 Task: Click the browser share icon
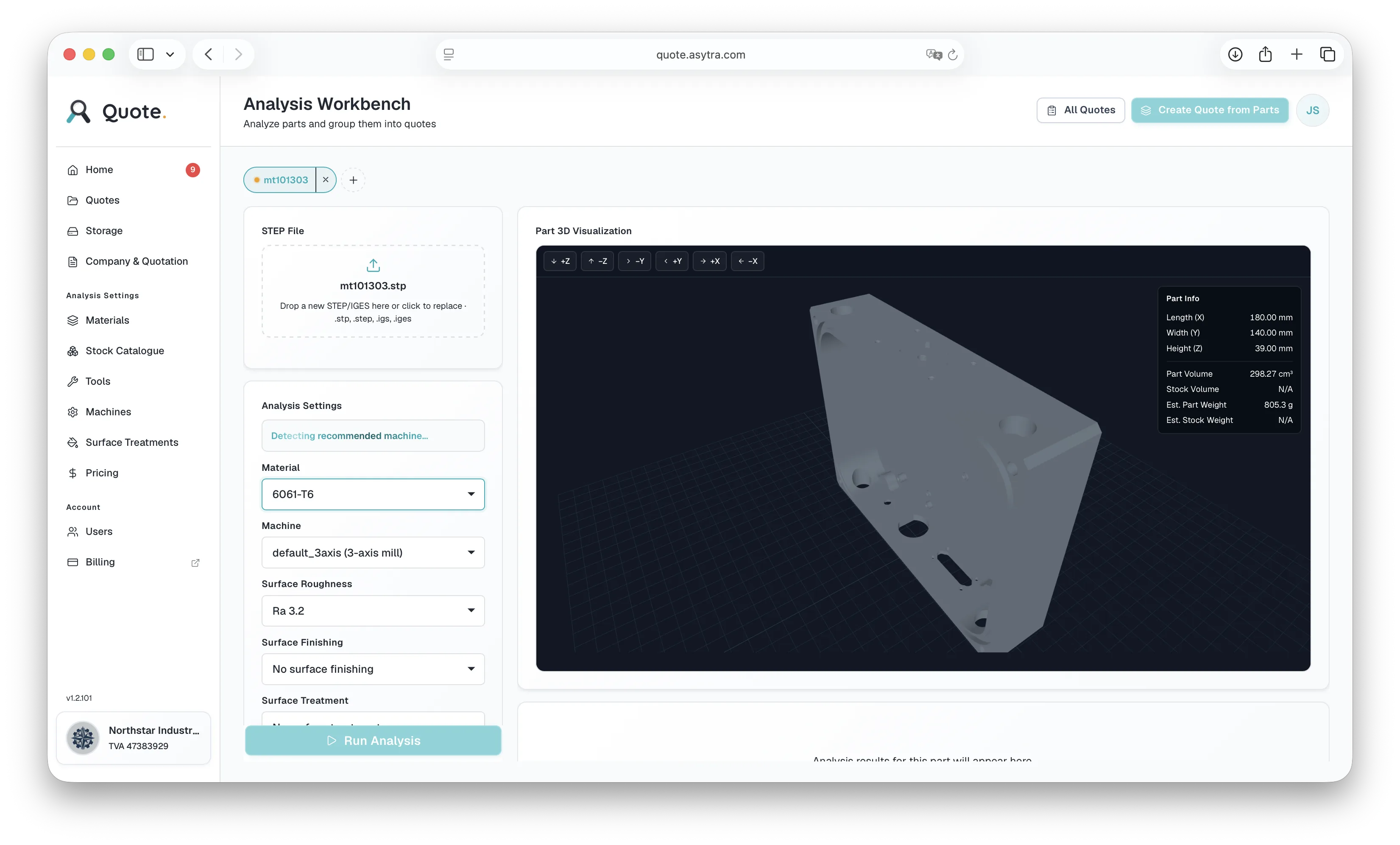(x=1265, y=54)
